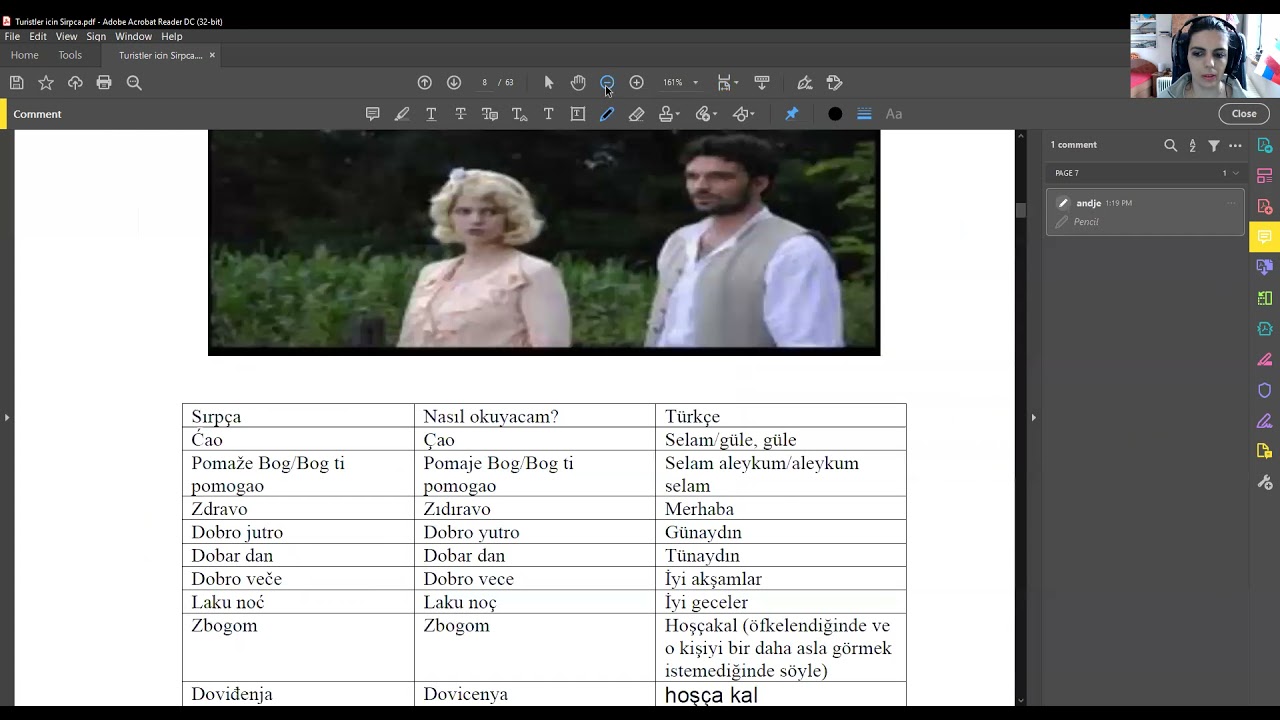Click the vertical document scrollbar thumb

pyautogui.click(x=1020, y=211)
